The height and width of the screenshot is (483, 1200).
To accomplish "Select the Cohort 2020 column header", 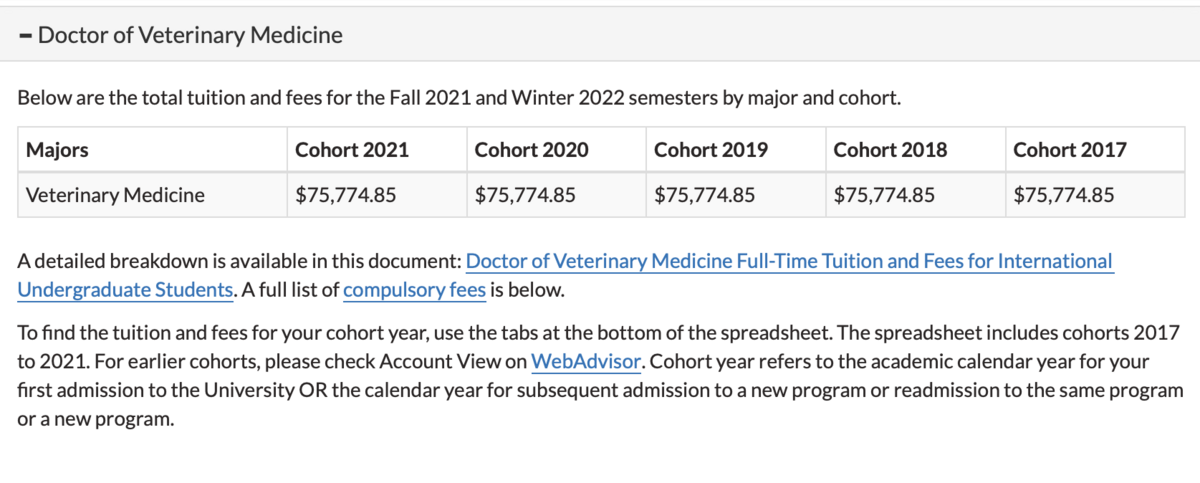I will coord(531,150).
